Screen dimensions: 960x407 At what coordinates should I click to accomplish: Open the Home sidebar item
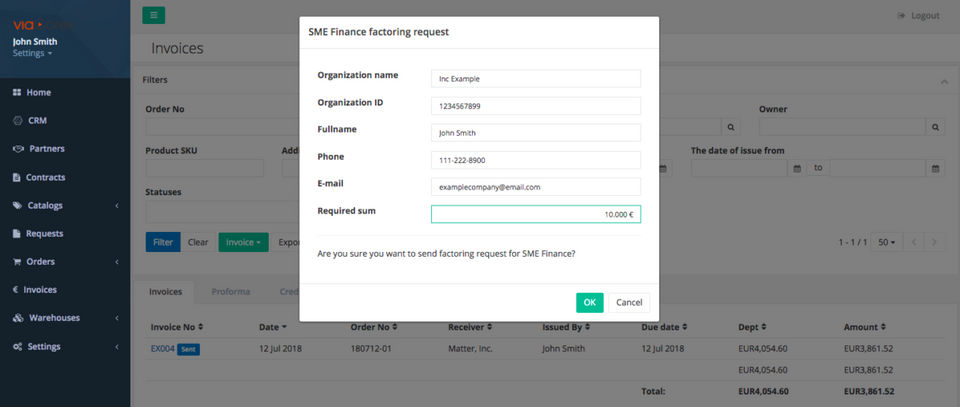click(x=39, y=92)
